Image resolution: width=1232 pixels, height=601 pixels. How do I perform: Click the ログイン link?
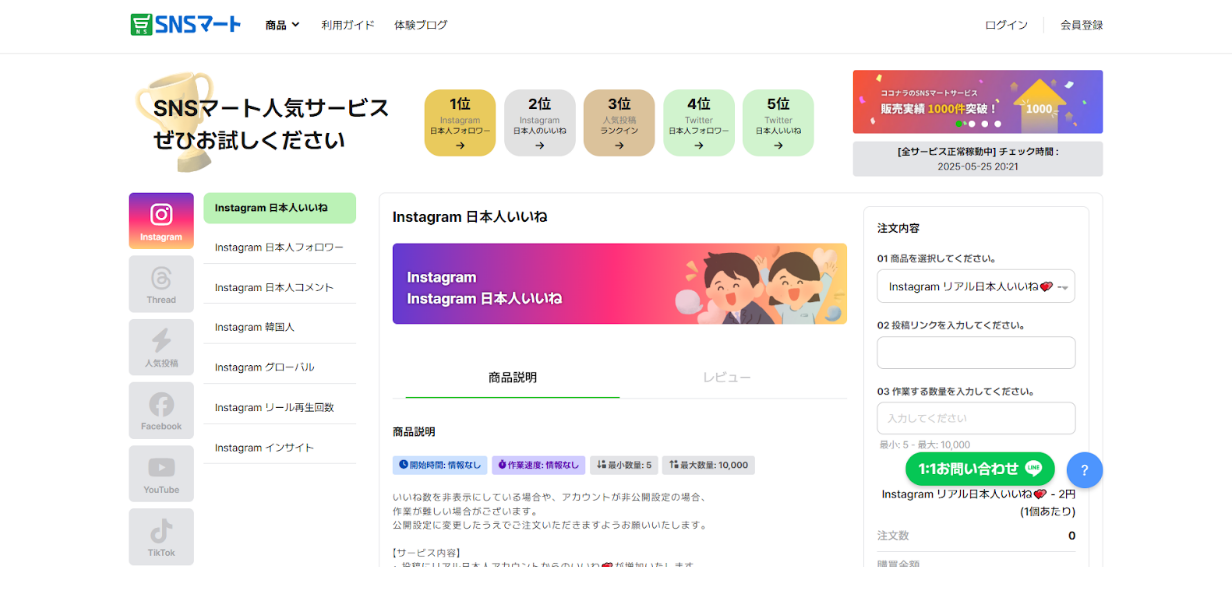coord(1006,25)
